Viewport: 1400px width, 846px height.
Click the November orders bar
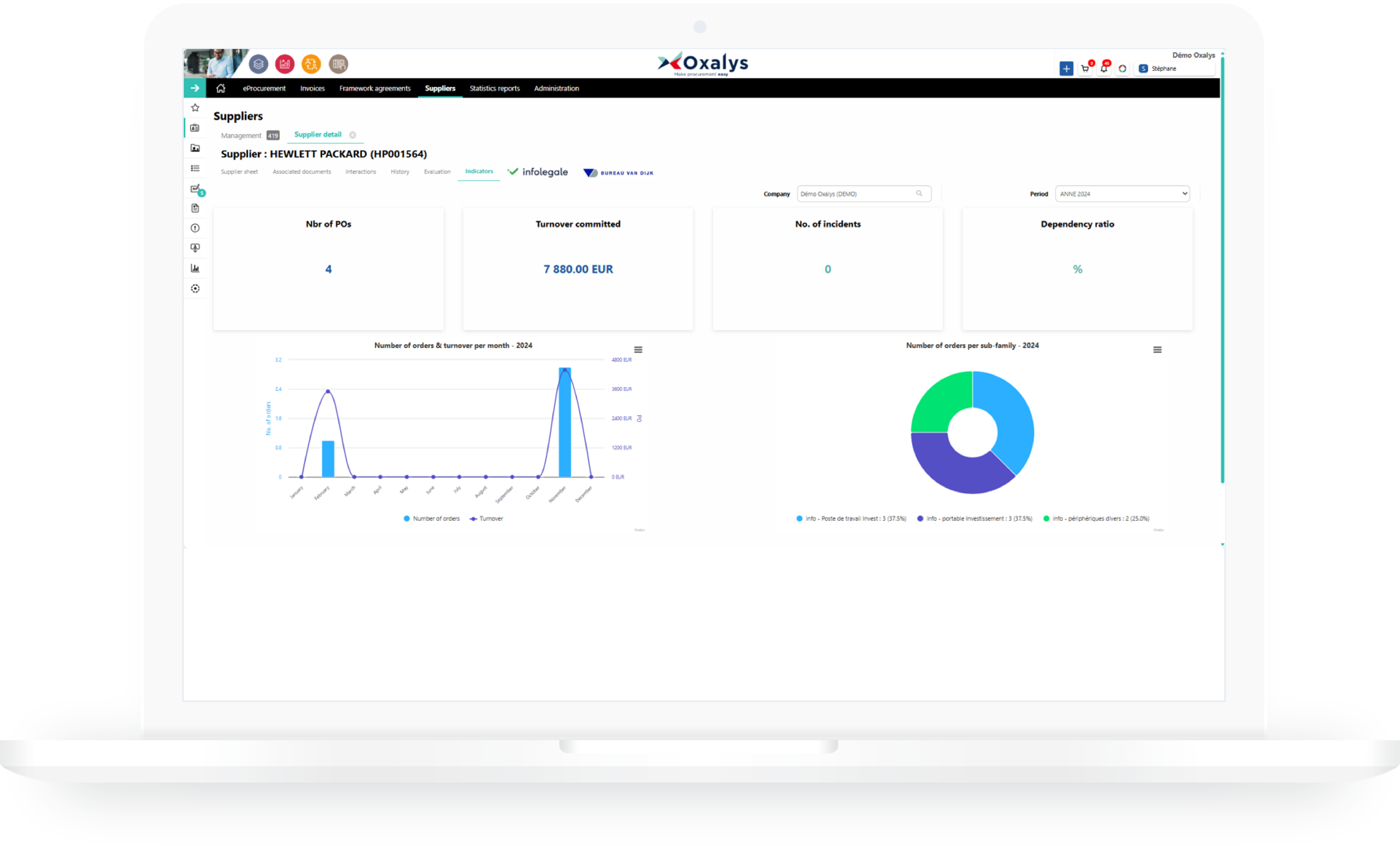565,422
